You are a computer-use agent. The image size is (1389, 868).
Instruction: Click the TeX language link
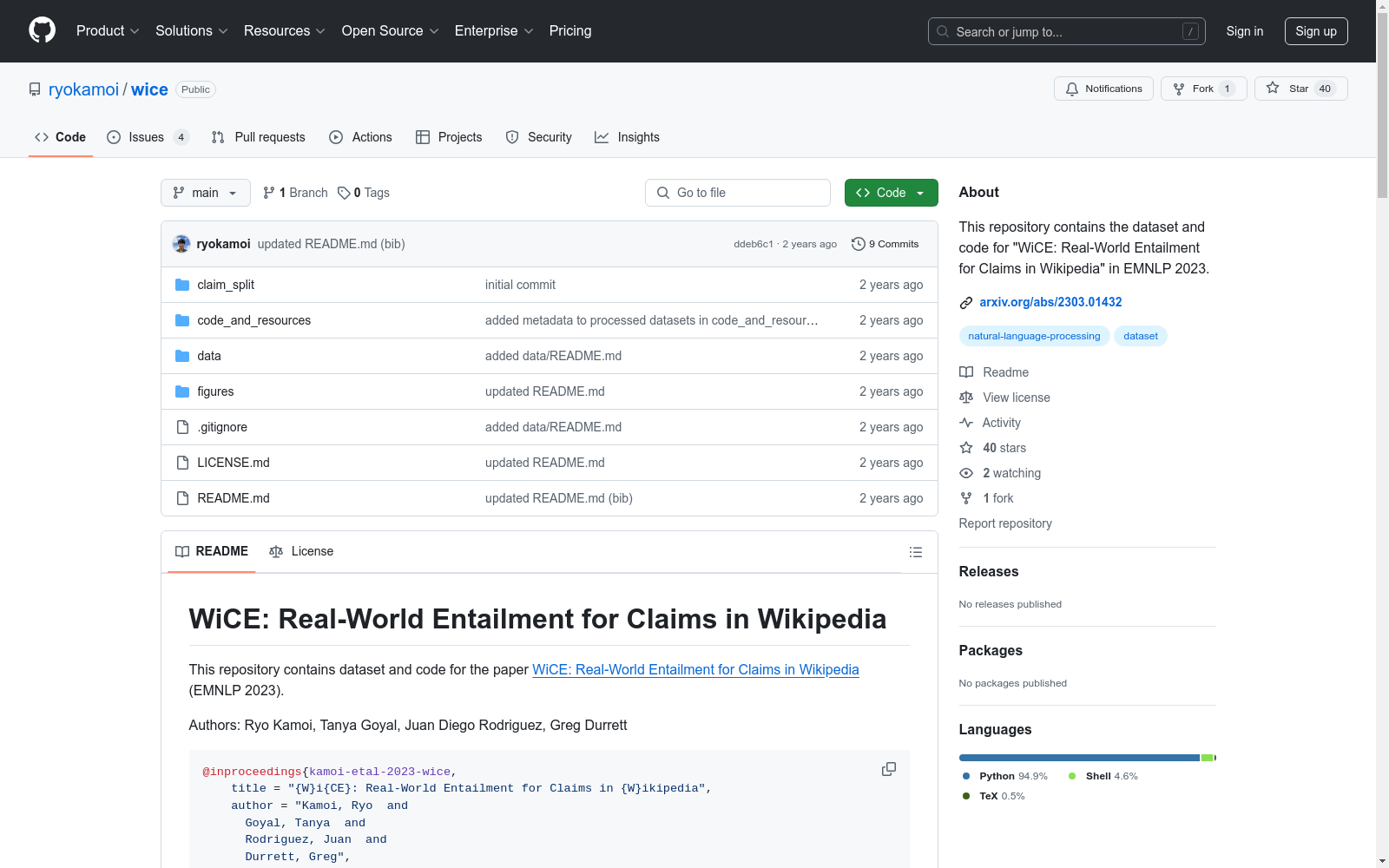pyautogui.click(x=993, y=796)
